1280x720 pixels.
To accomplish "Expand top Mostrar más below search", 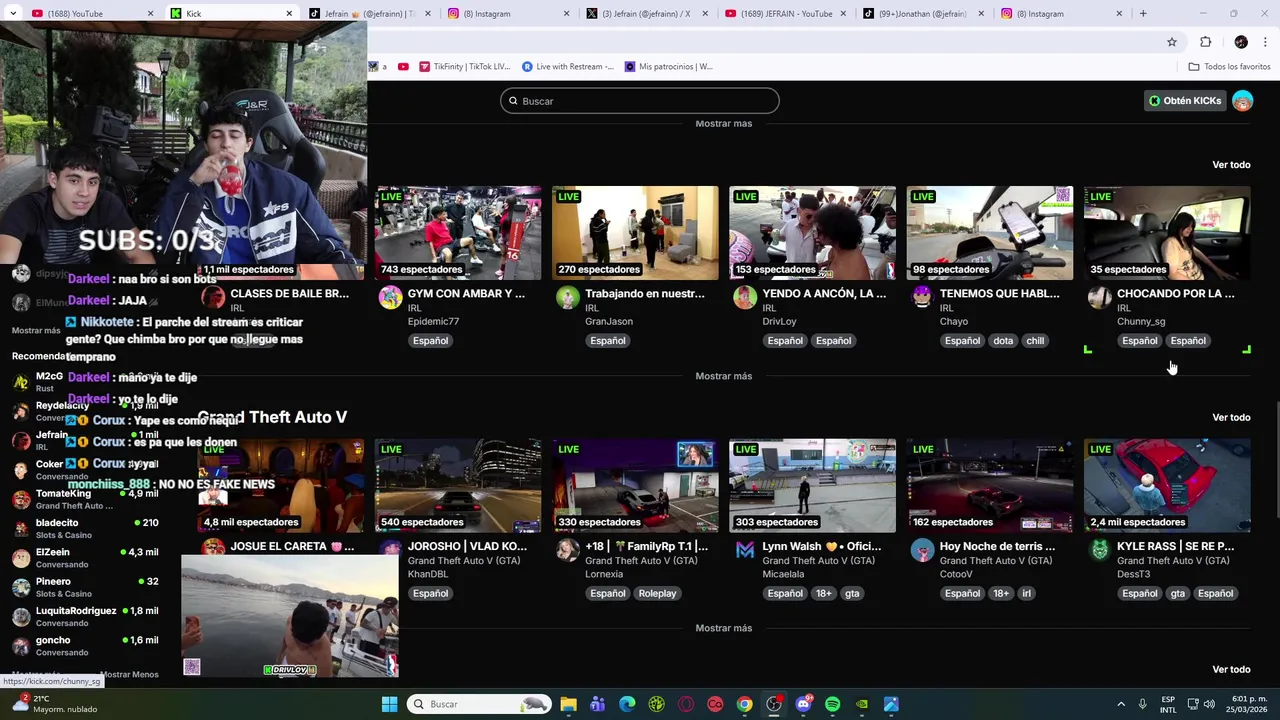I will 723,124.
